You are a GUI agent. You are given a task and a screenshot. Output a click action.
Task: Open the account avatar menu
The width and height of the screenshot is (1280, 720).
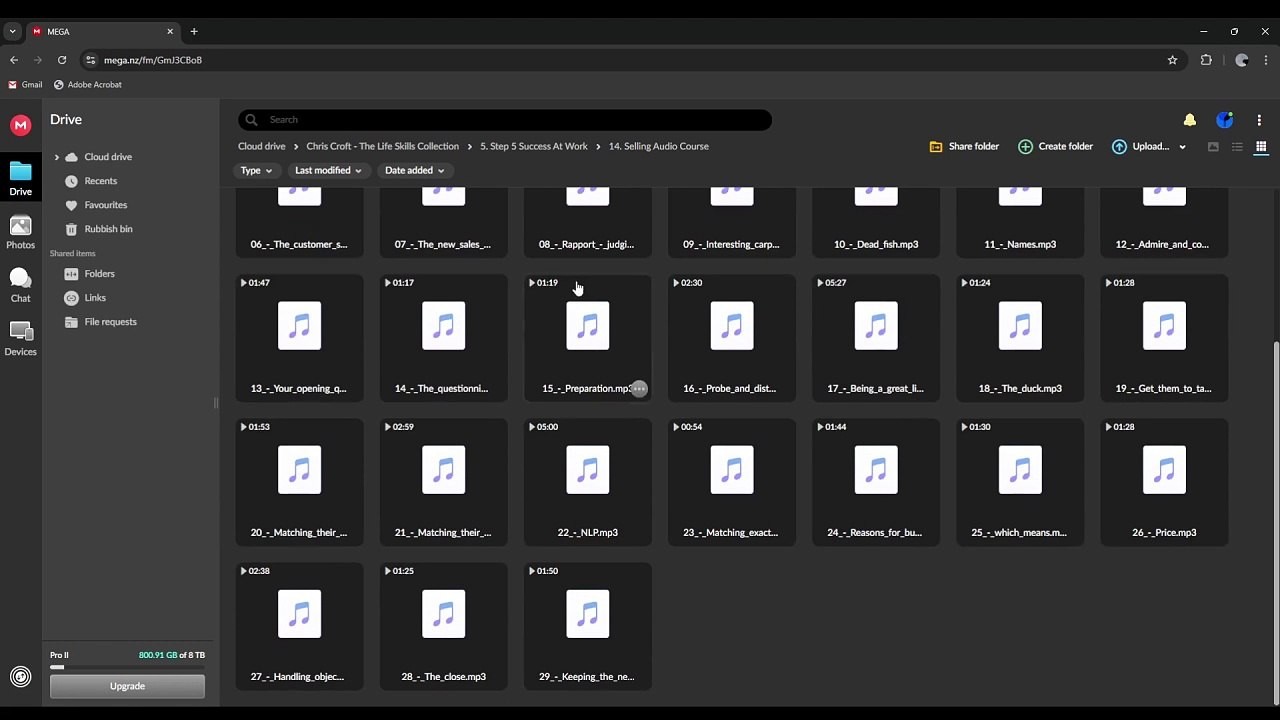(x=1224, y=120)
